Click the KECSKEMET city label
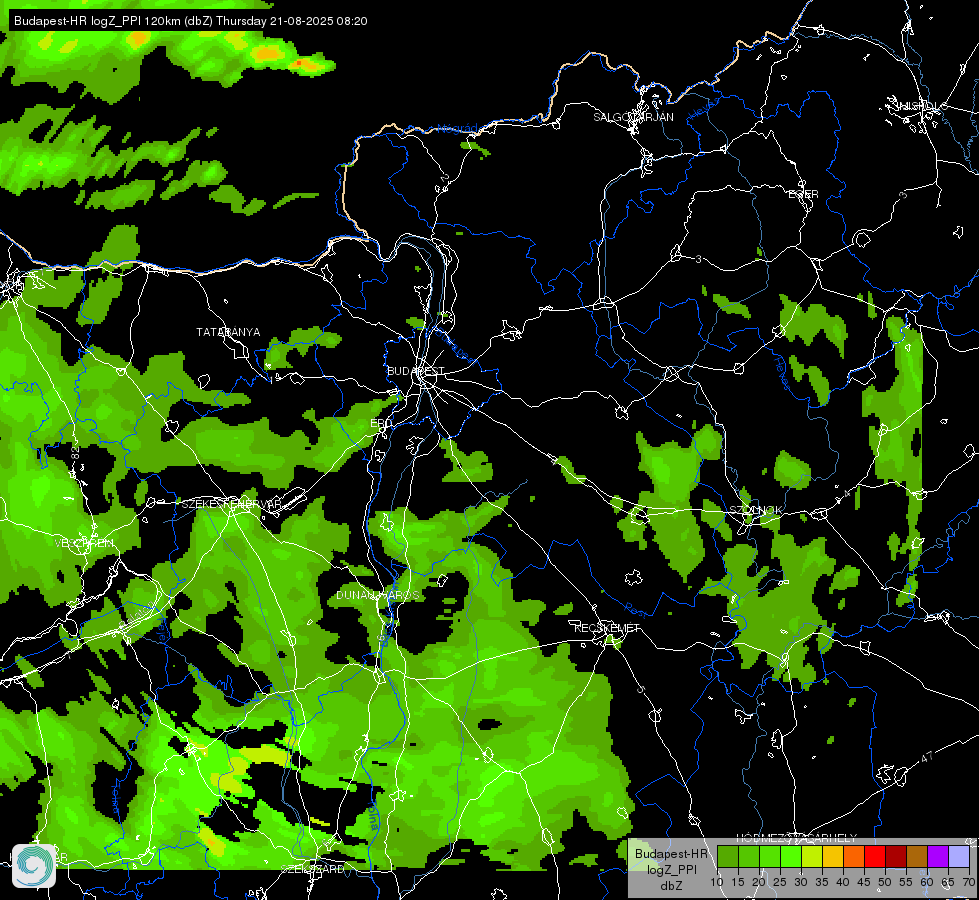This screenshot has width=979, height=900. pos(607,628)
